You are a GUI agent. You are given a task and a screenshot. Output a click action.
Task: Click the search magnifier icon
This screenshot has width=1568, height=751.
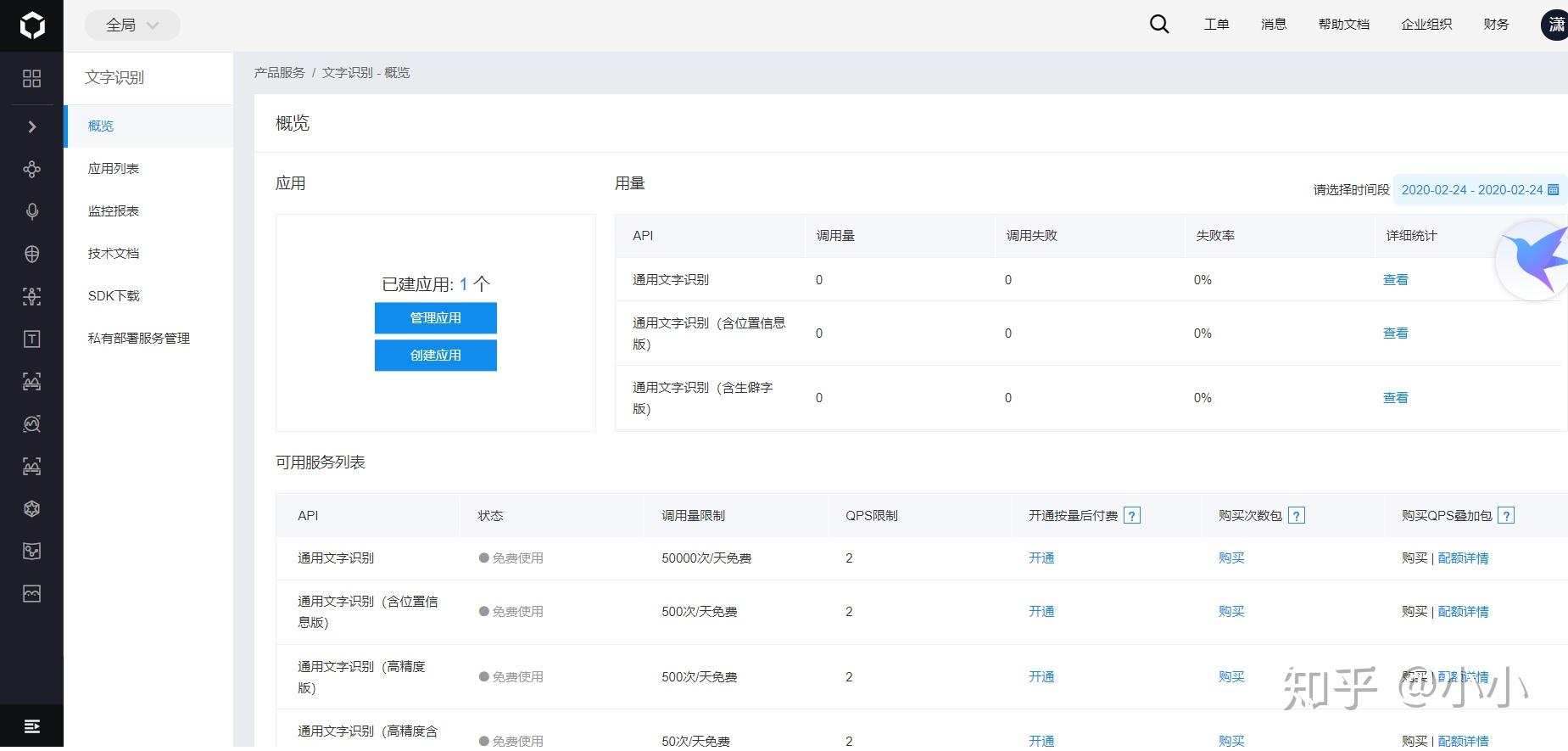(1159, 25)
